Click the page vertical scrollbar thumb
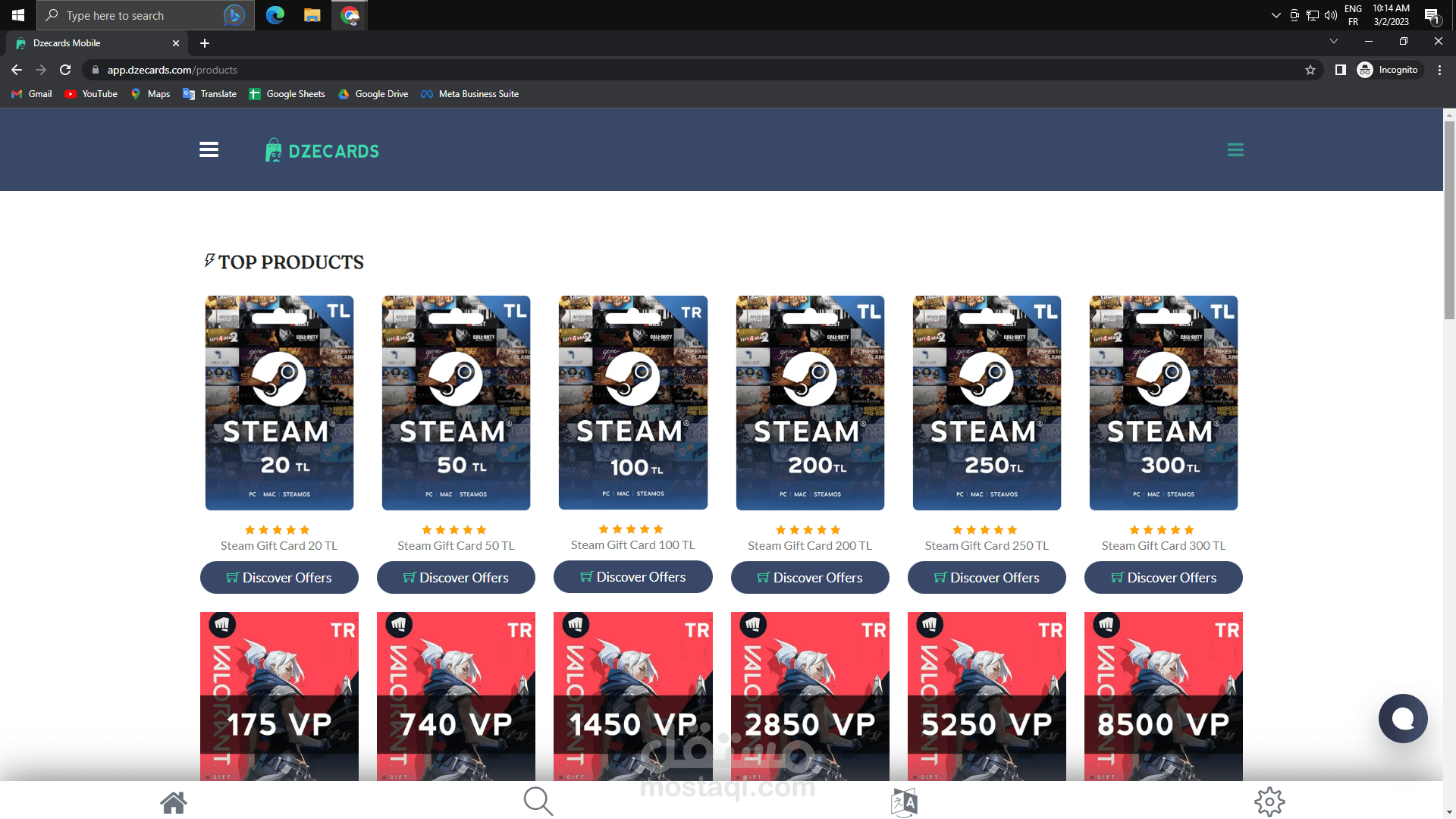 pos(1449,220)
